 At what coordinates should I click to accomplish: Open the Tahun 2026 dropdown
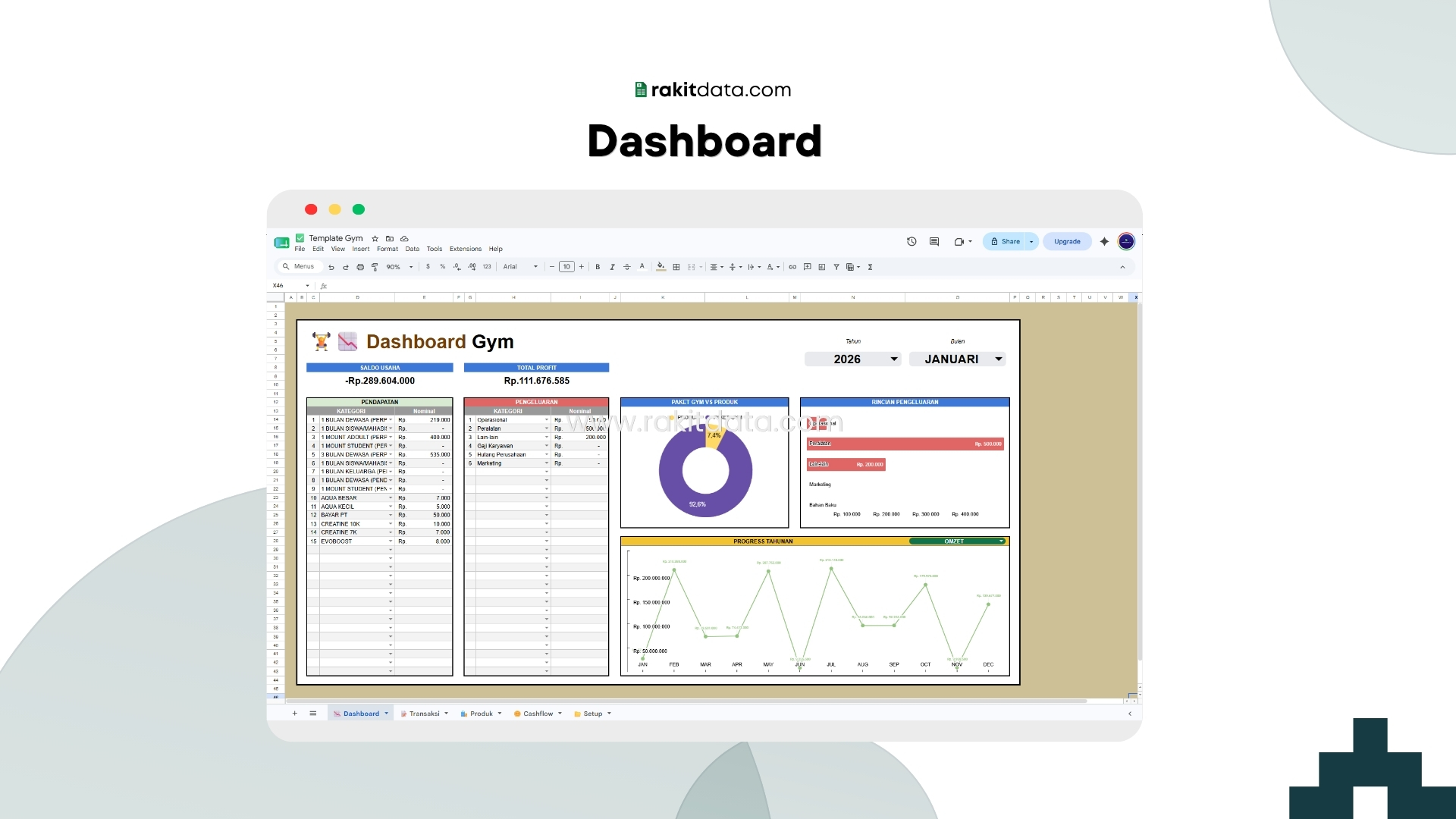pyautogui.click(x=852, y=359)
